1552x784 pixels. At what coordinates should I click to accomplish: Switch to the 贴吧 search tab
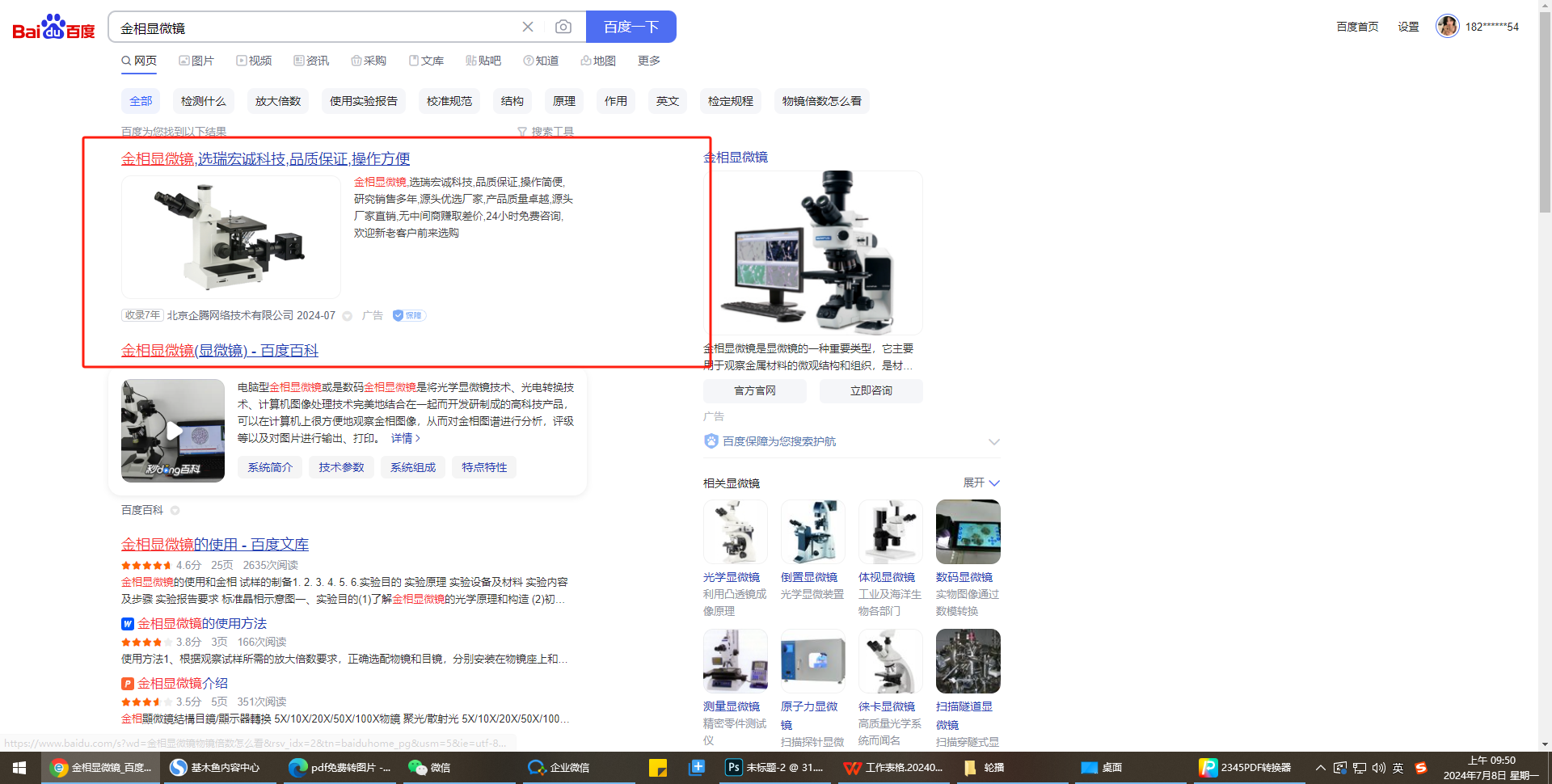pyautogui.click(x=483, y=61)
